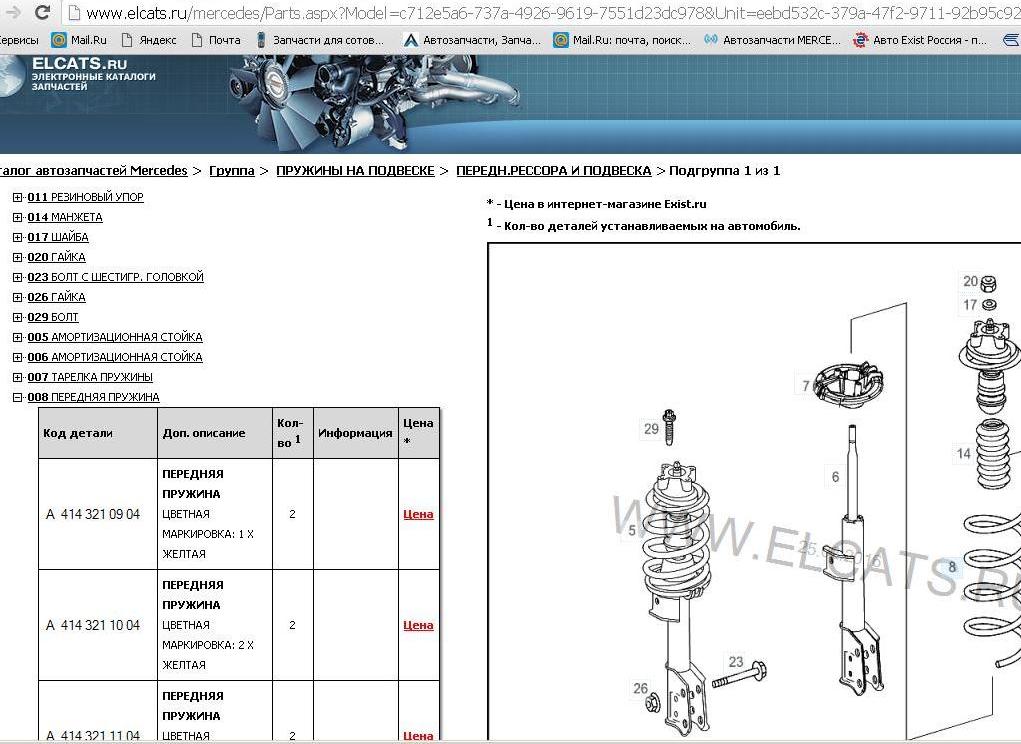1021x744 pixels.
Task: Click the browser forward arrow
Action: pyautogui.click(x=12, y=13)
